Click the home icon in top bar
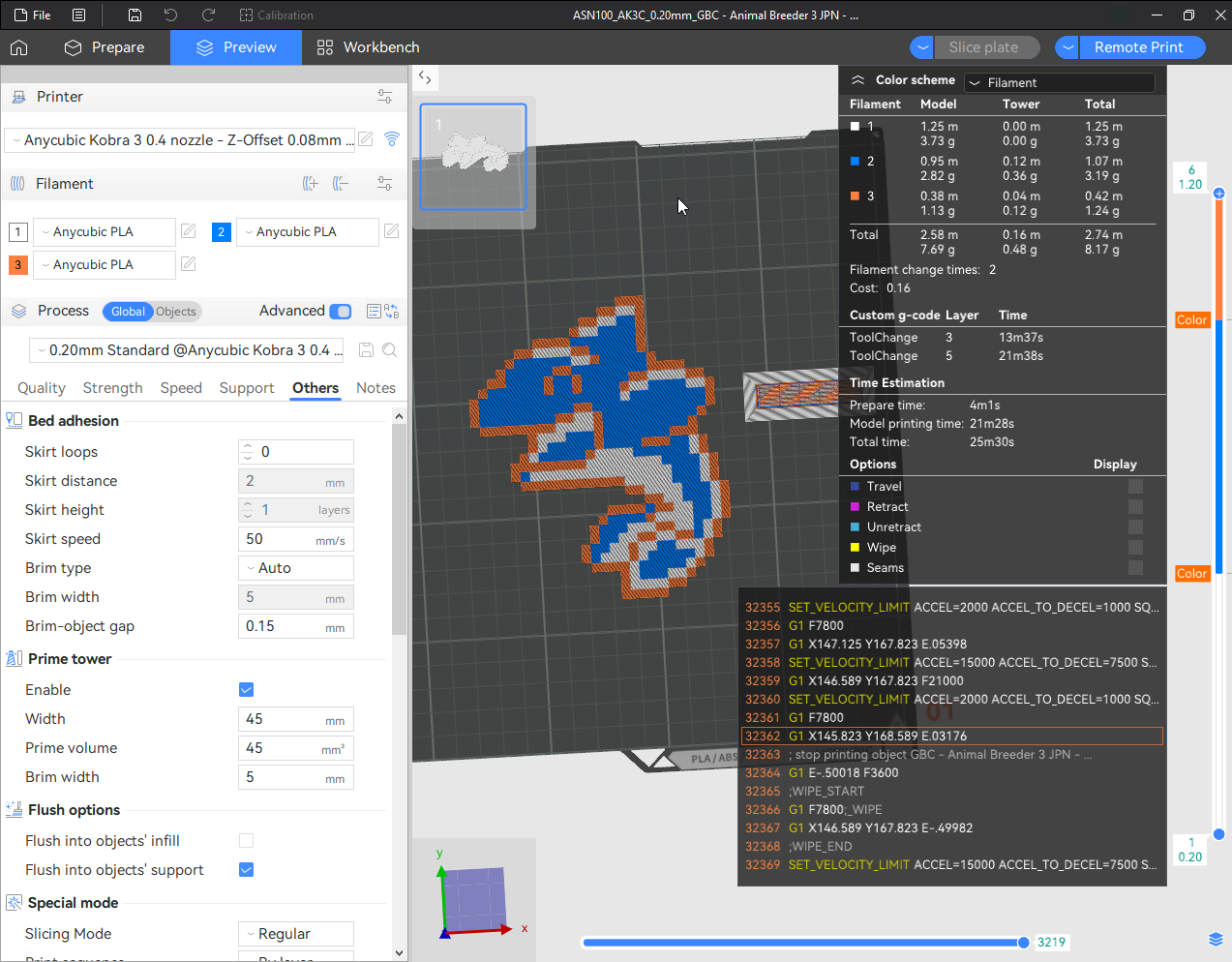The width and height of the screenshot is (1232, 962). [x=19, y=47]
